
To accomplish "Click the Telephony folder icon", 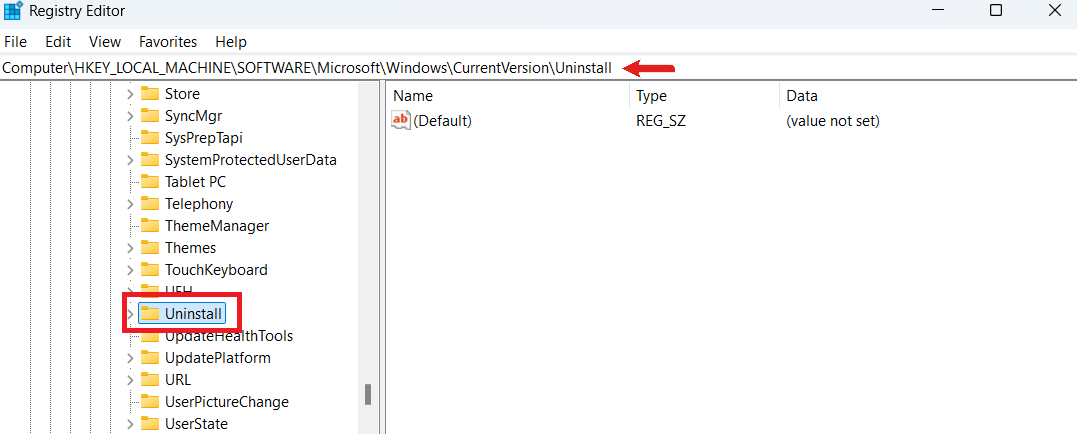I will coord(150,204).
